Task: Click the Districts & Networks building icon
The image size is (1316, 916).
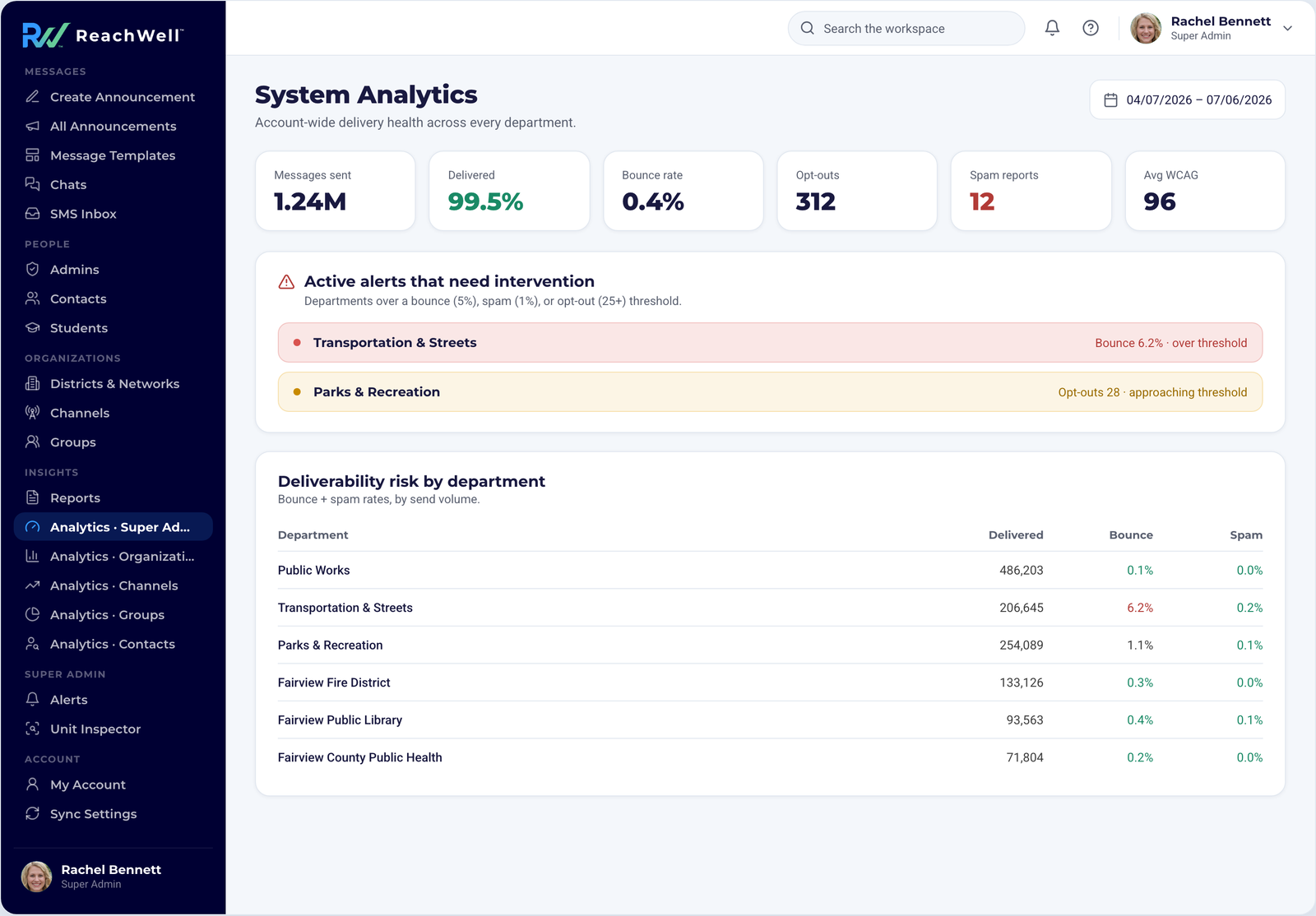Action: (x=33, y=383)
